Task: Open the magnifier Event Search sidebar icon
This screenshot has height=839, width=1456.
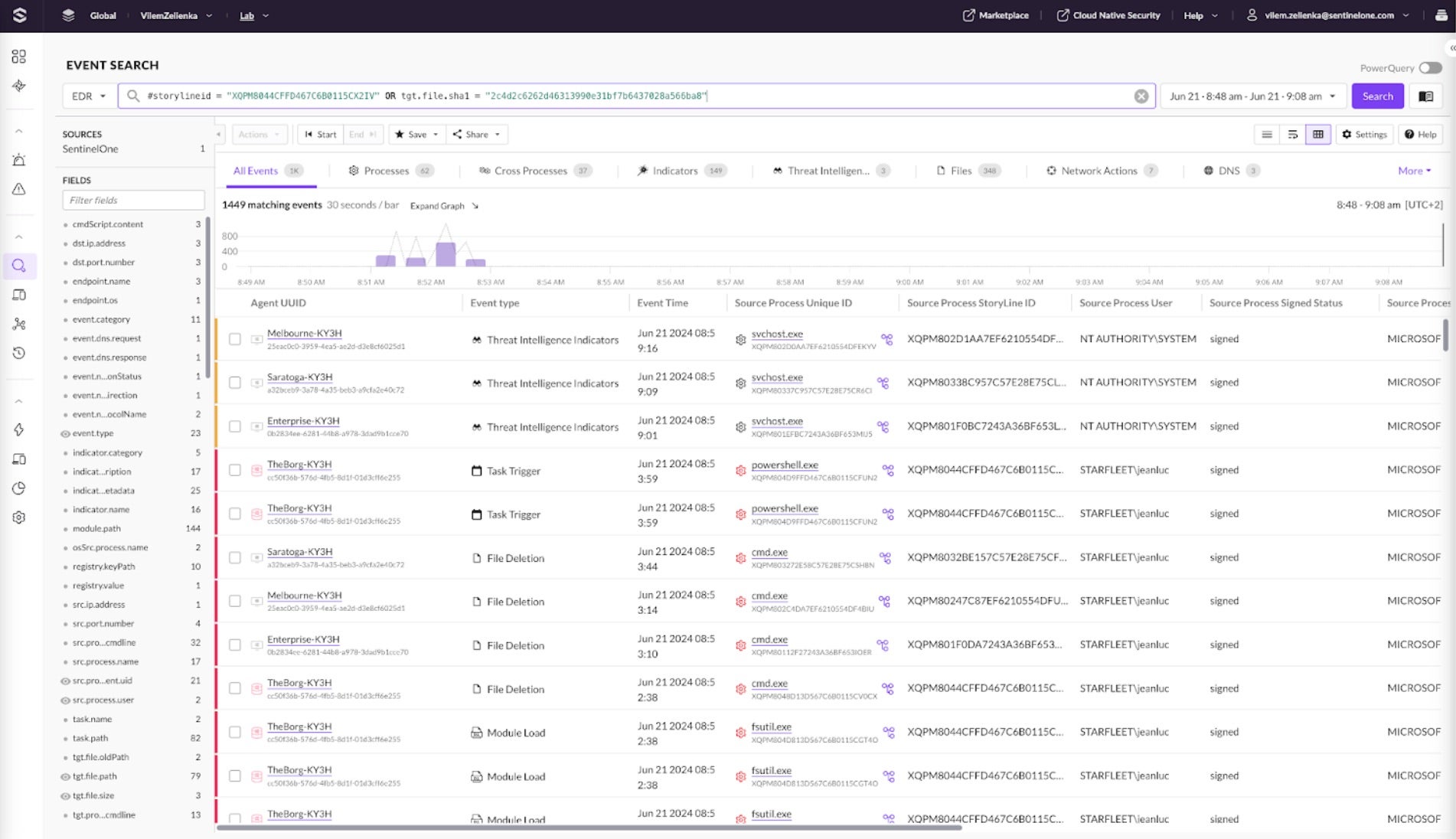Action: pyautogui.click(x=19, y=266)
